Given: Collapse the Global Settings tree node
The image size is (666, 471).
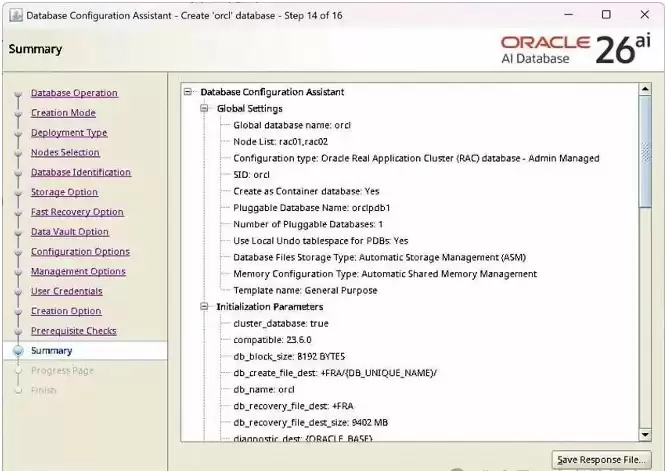Looking at the screenshot, I should tap(204, 108).
